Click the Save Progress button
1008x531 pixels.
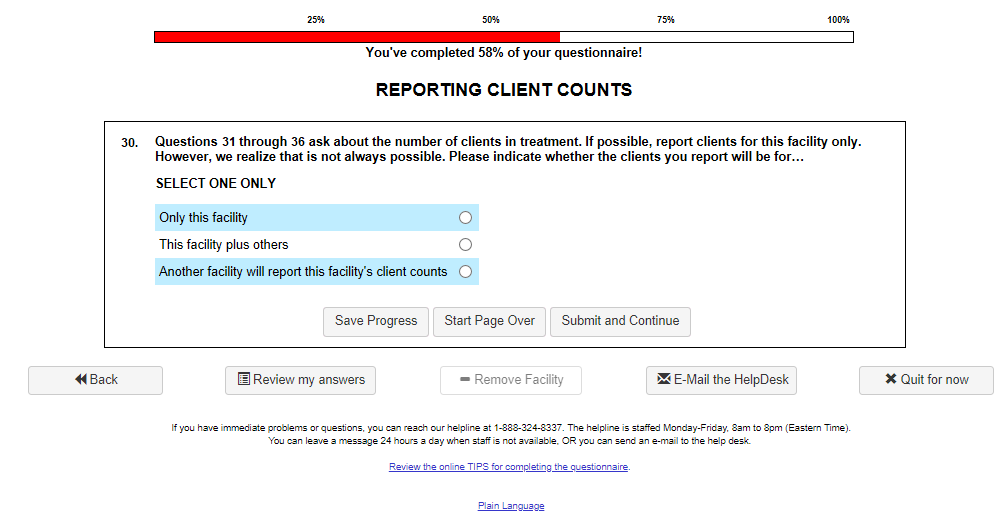pyautogui.click(x=376, y=321)
